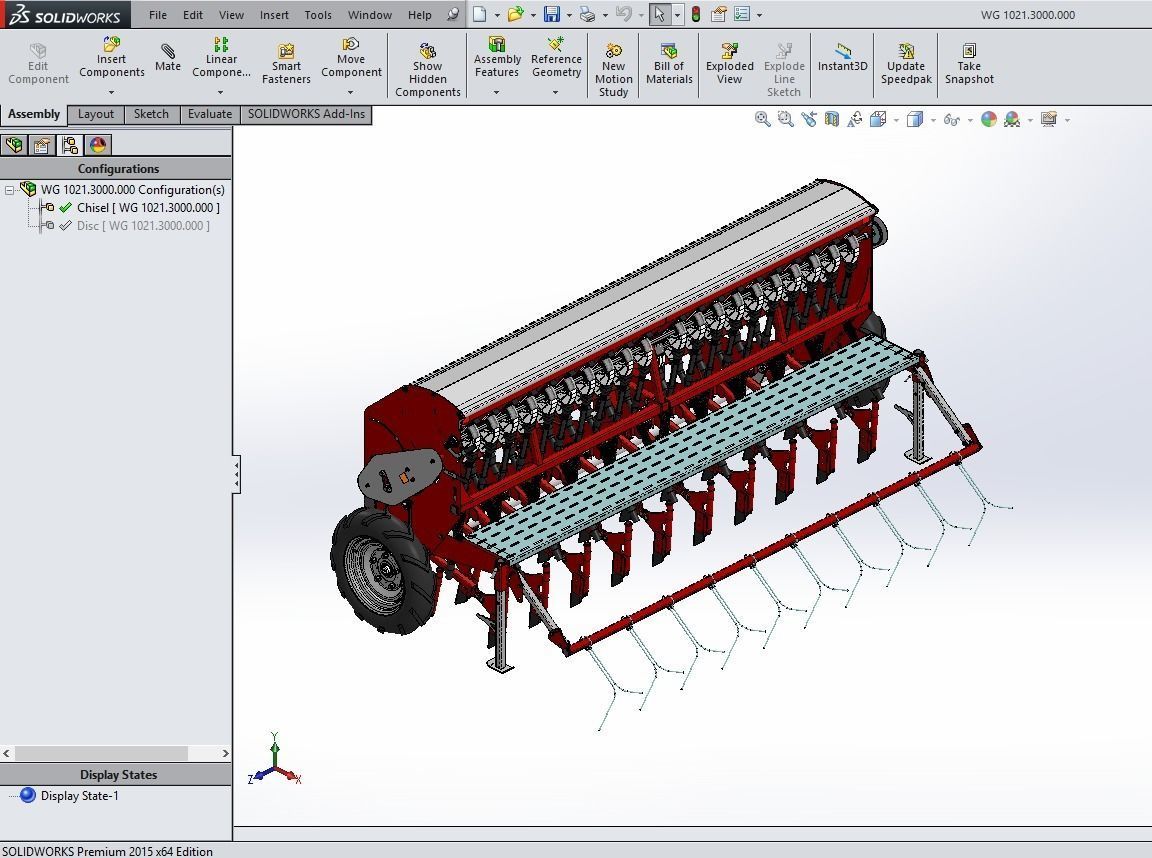This screenshot has width=1152, height=858.
Task: Open the Insert Components dropdown arrow
Action: [112, 93]
